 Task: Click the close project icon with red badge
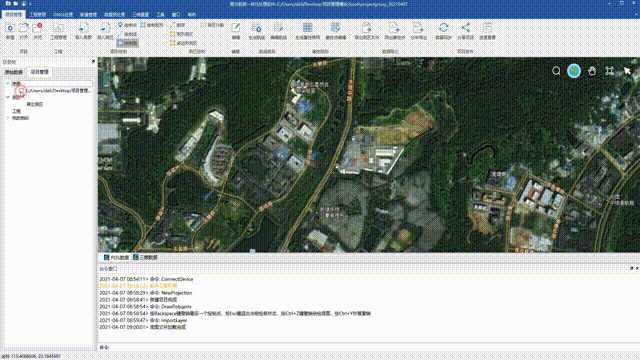coord(37,28)
